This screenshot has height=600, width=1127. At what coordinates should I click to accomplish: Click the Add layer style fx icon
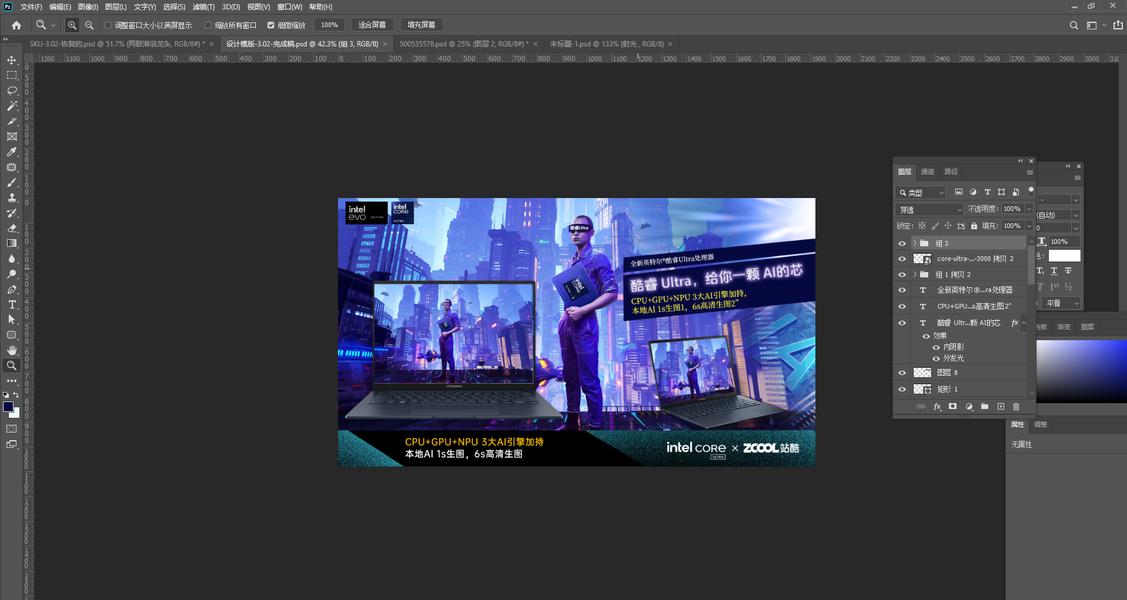tap(937, 407)
